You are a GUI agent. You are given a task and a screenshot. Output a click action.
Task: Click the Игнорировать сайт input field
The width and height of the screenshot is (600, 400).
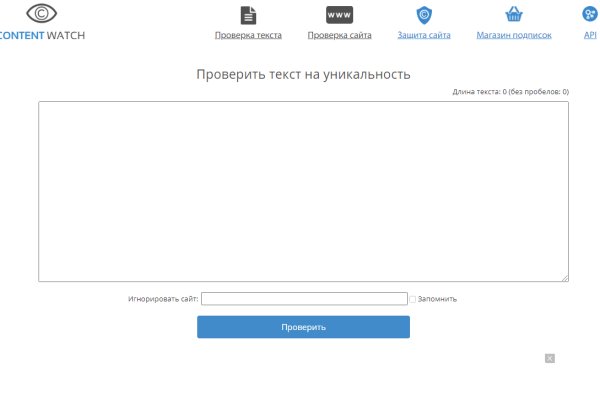point(304,299)
